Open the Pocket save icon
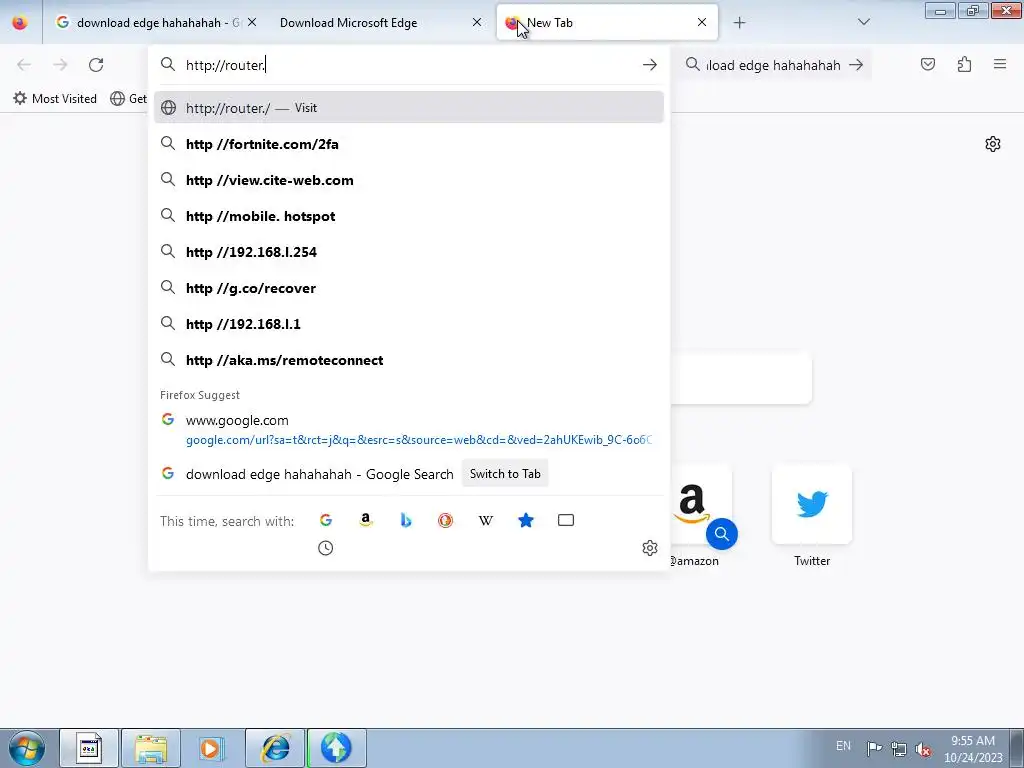This screenshot has height=768, width=1024. pos(928,64)
